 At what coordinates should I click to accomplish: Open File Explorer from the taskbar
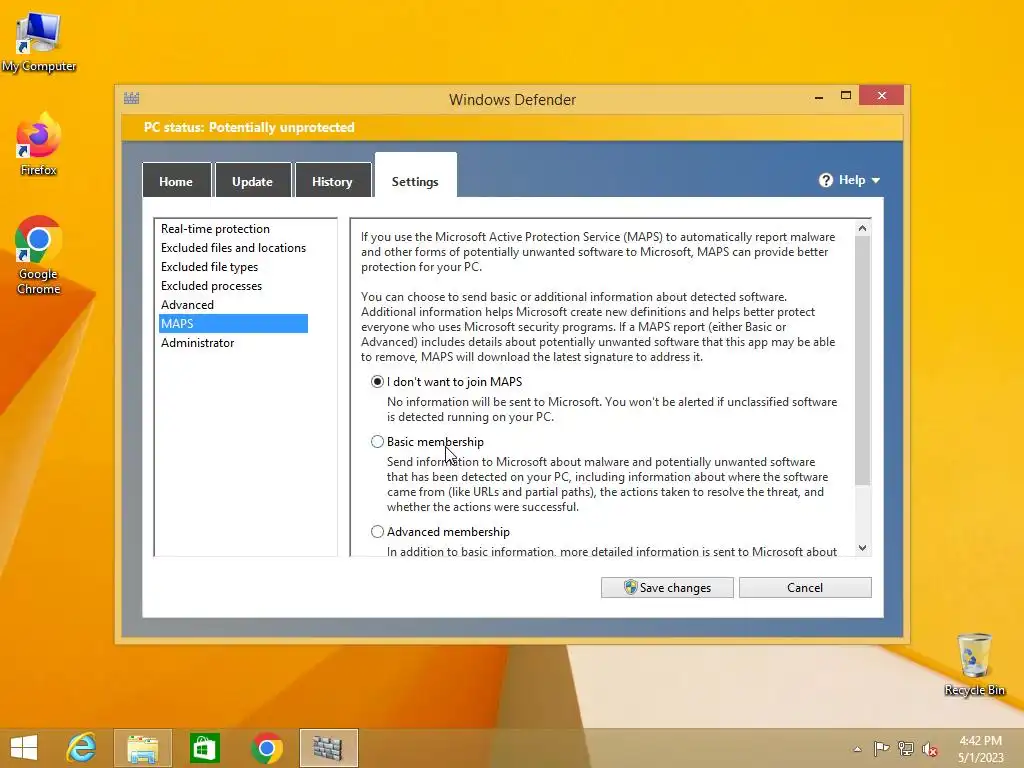click(x=143, y=748)
